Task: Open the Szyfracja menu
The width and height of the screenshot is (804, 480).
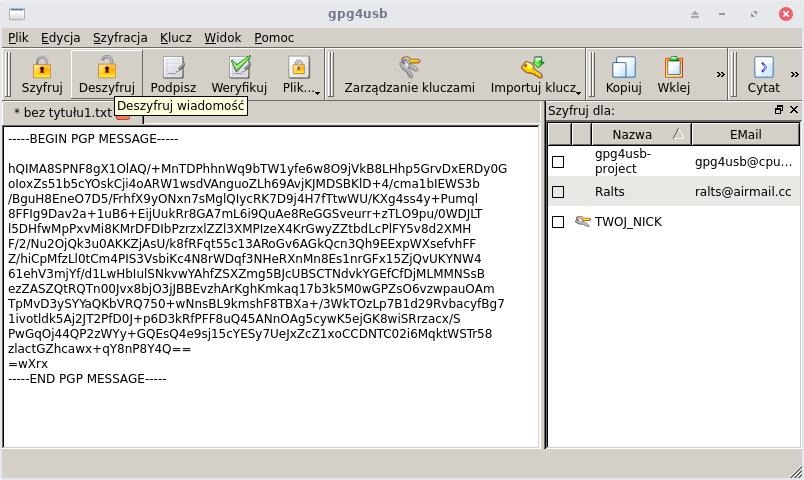Action: pos(120,37)
